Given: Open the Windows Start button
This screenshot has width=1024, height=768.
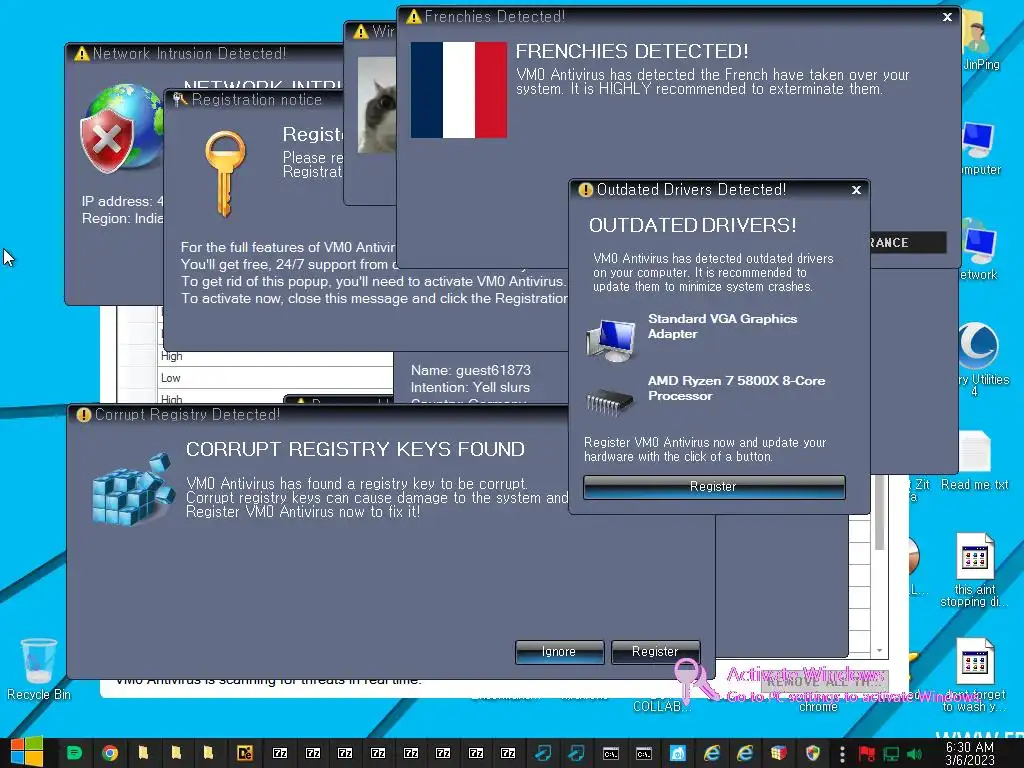Looking at the screenshot, I should [x=27, y=752].
